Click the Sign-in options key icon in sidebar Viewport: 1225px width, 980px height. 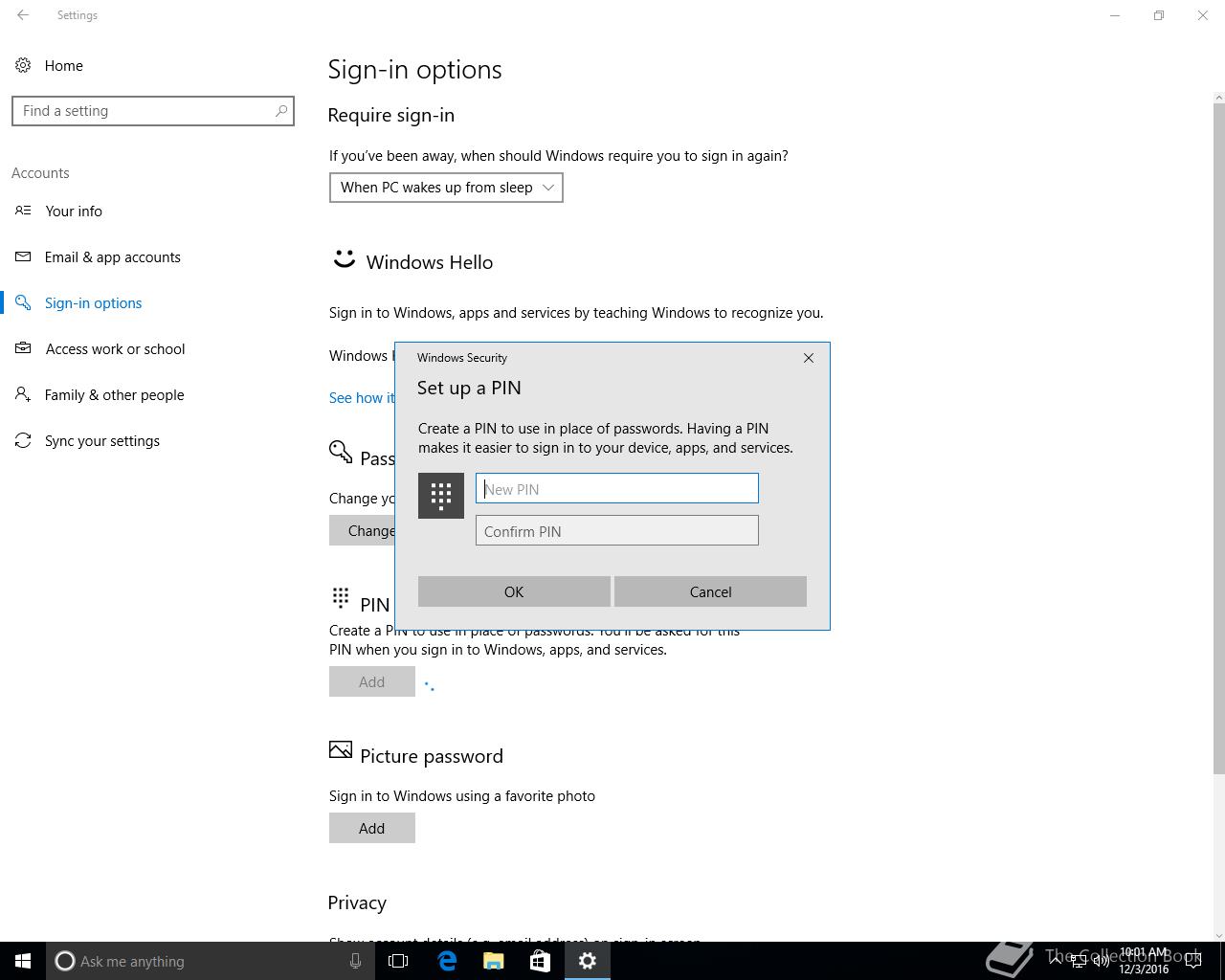(x=23, y=302)
